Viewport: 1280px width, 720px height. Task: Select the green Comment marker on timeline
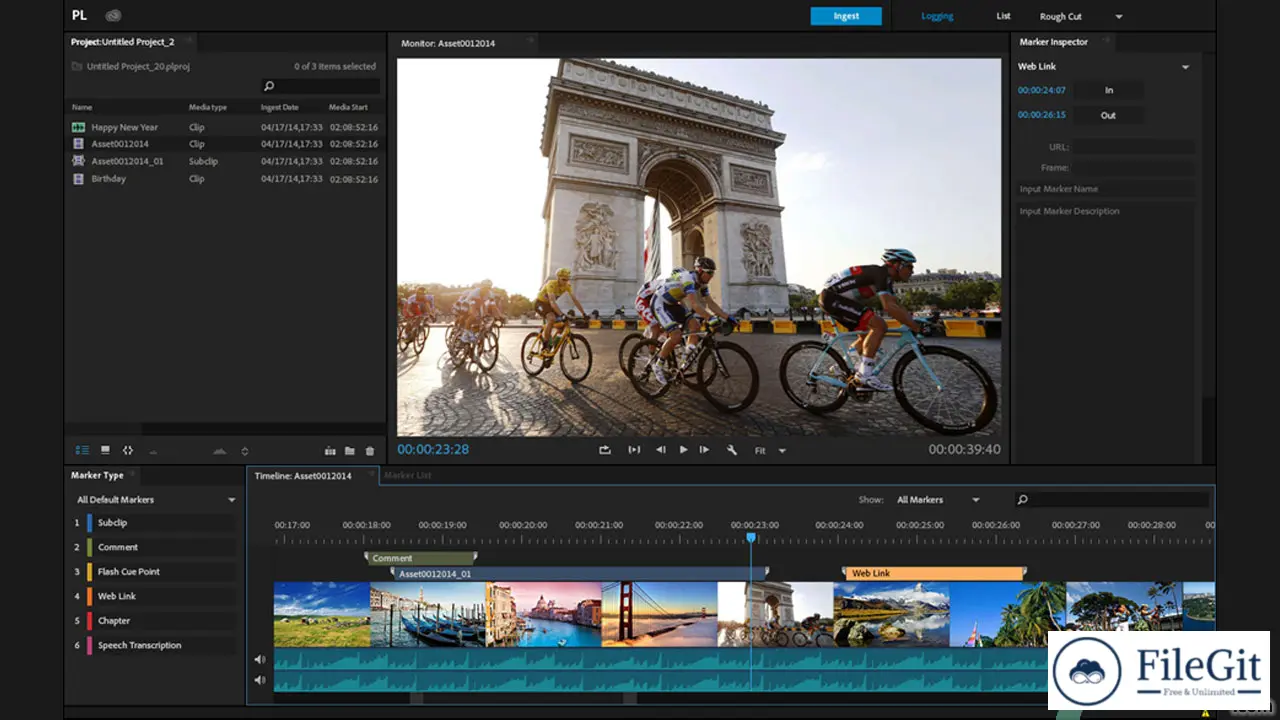pos(421,558)
